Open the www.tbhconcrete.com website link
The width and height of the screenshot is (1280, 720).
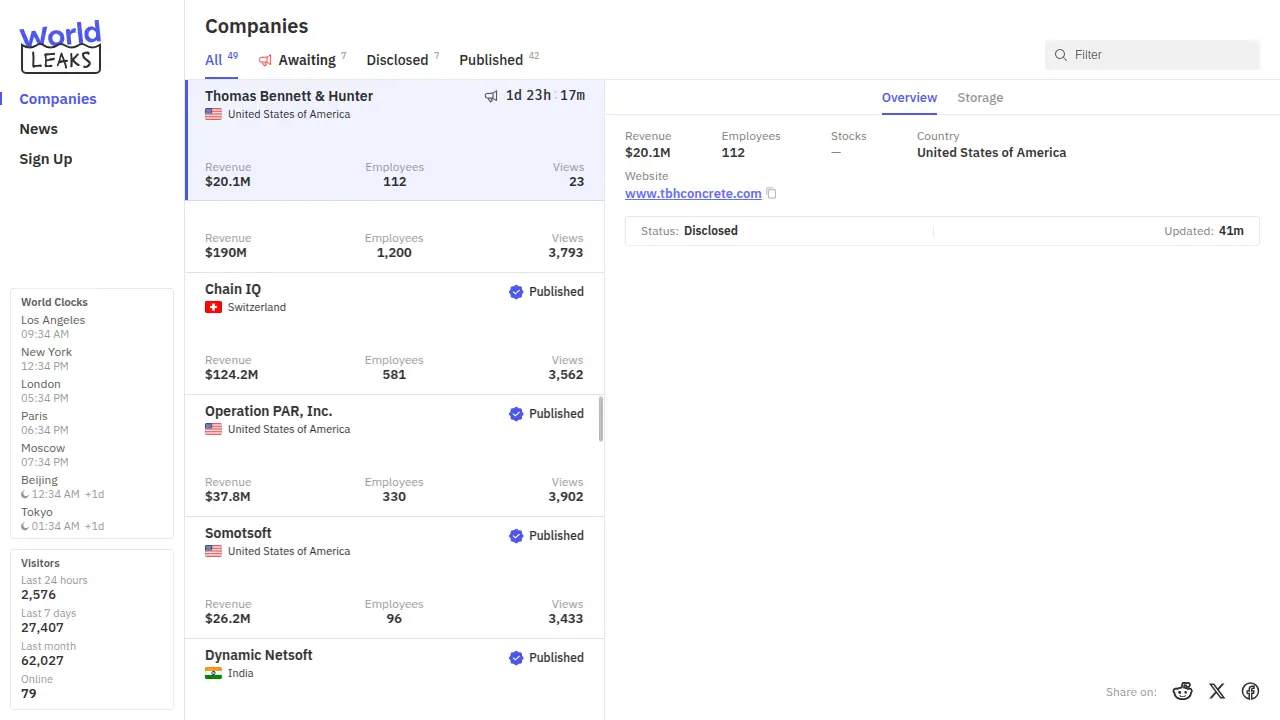693,194
